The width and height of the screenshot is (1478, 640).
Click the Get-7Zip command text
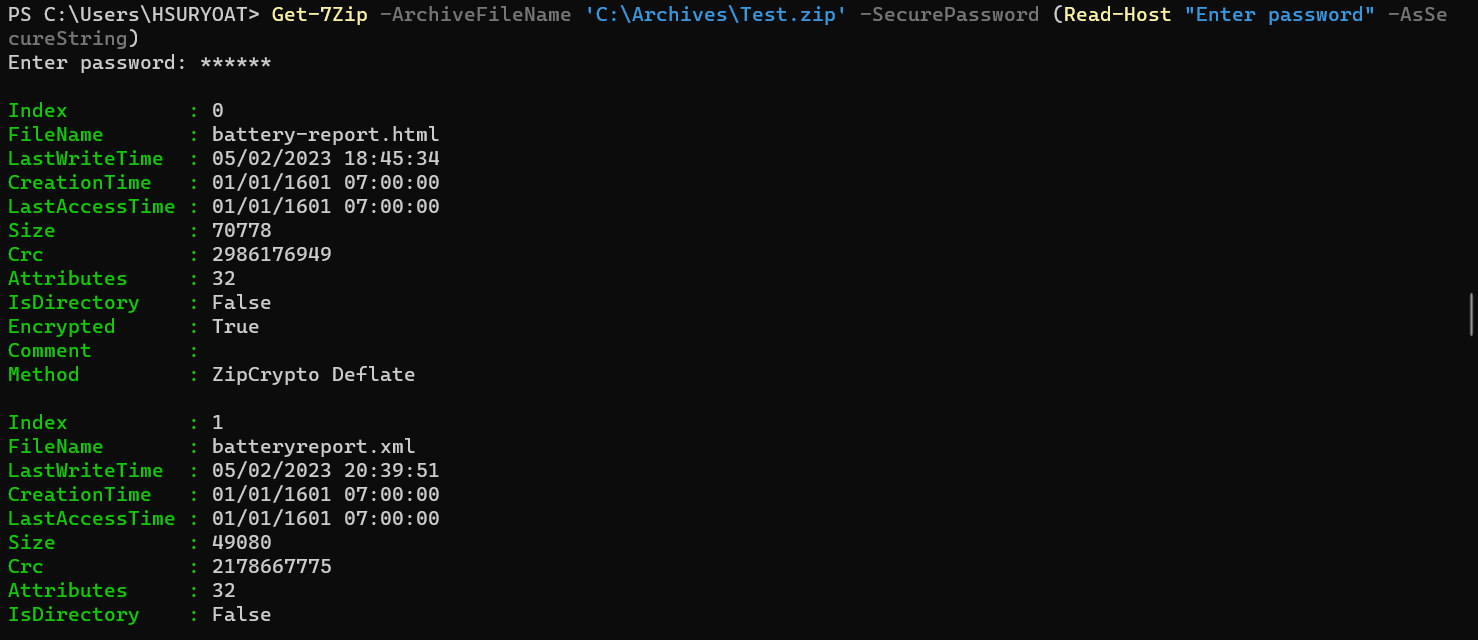pos(319,15)
